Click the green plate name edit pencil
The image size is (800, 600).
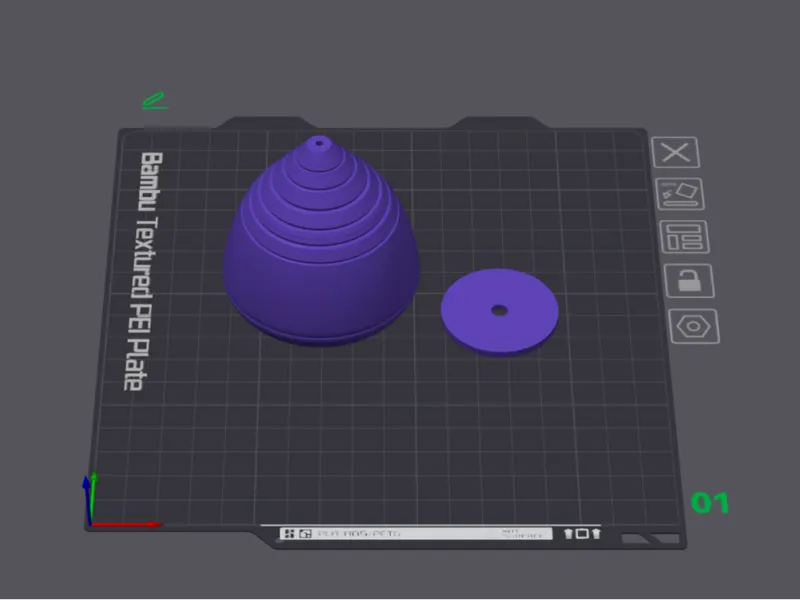[x=155, y=101]
